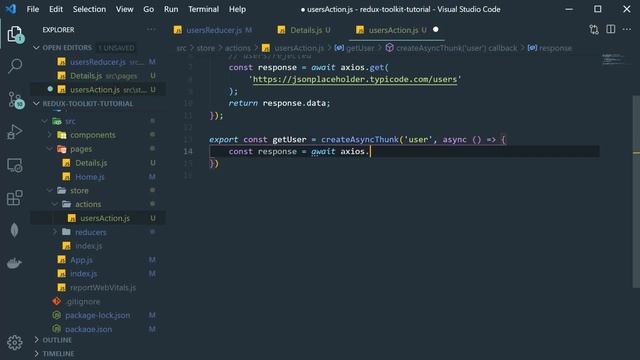
Task: Click store breadcrumb segment
Action: pos(205,48)
